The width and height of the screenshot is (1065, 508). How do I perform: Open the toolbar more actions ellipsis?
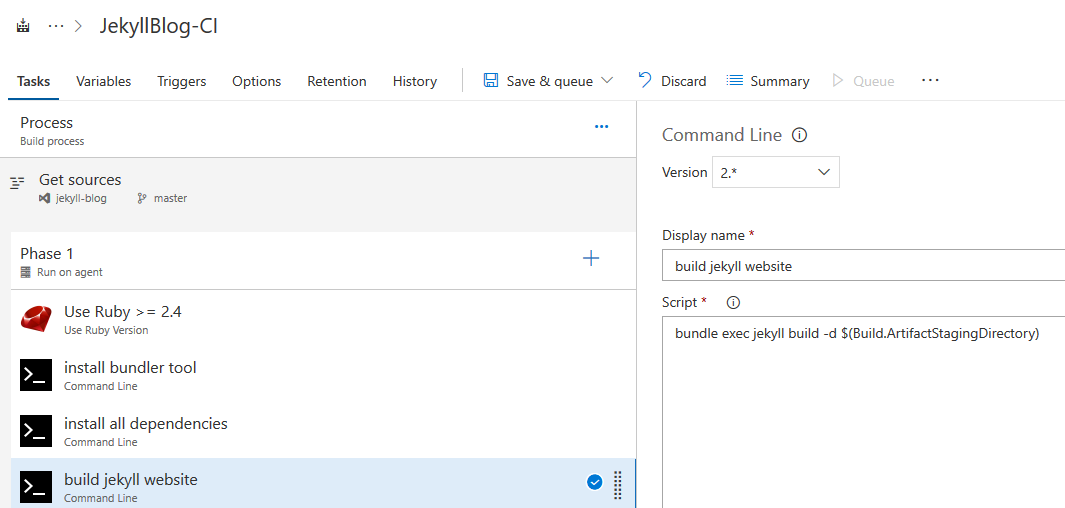click(930, 80)
